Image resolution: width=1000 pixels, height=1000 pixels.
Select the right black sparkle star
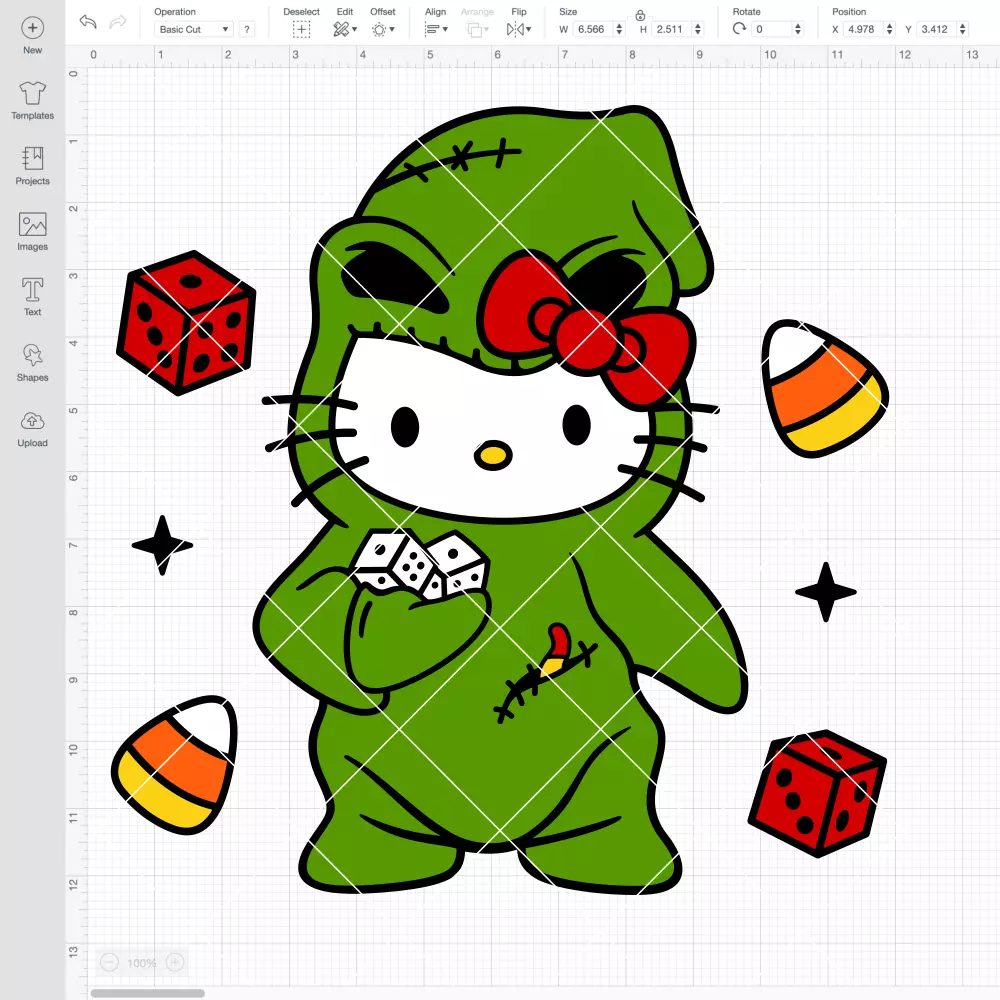(826, 592)
